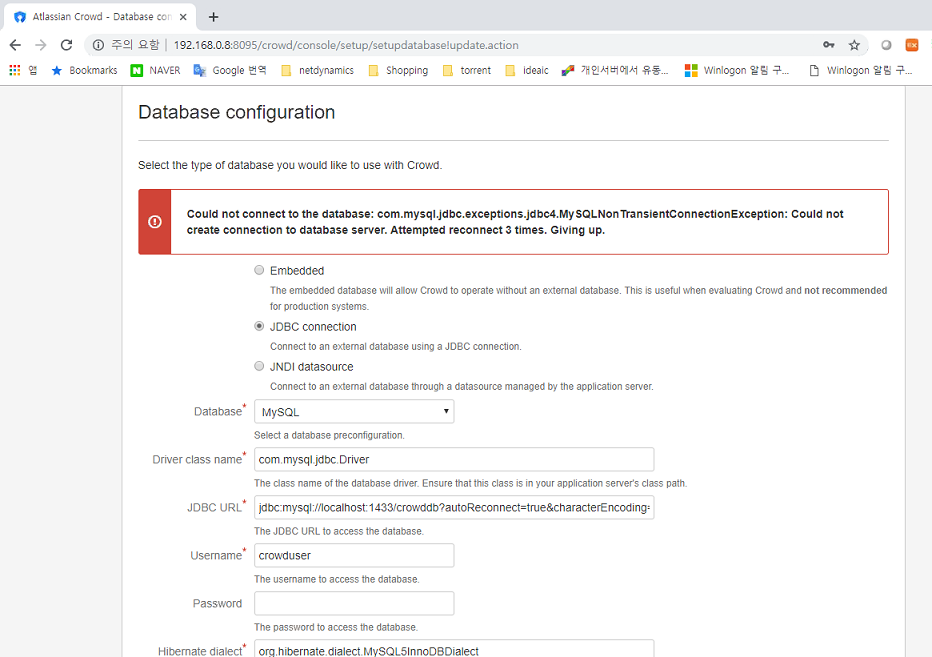Click the Hibernate dialect field

point(454,649)
